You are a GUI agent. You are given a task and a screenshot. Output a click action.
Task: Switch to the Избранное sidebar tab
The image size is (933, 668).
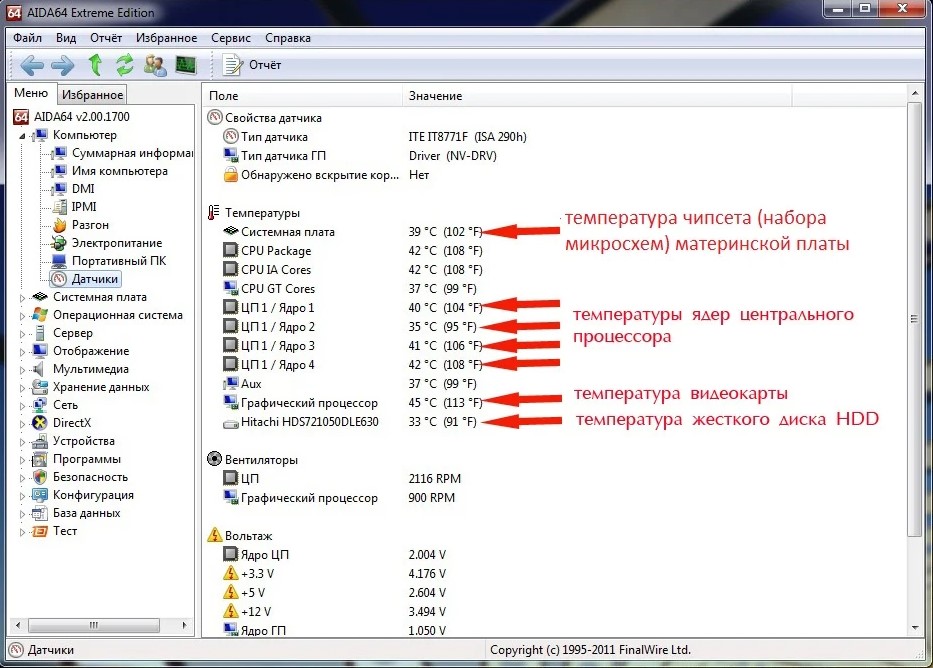[92, 95]
